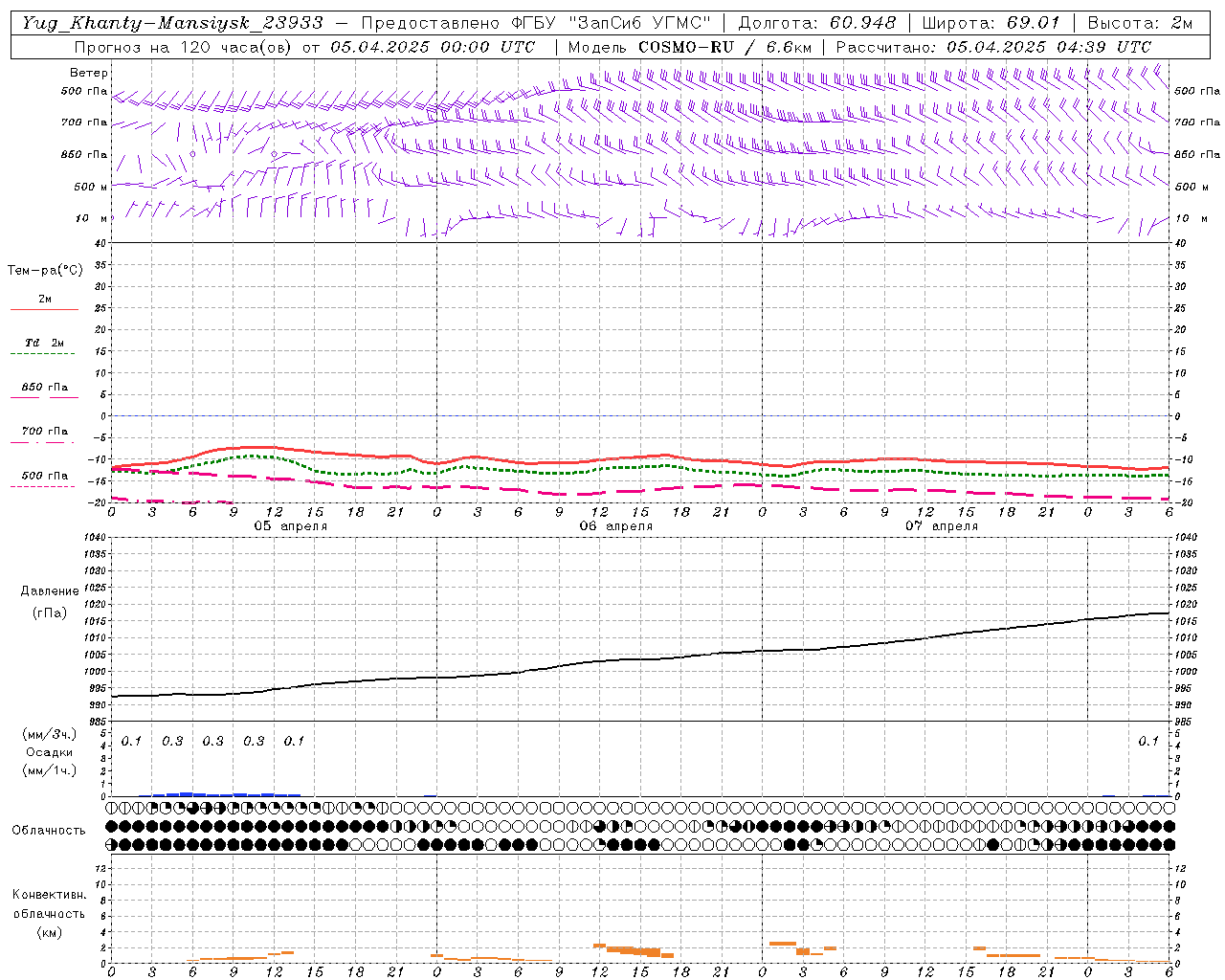
Task: Click the 40 top value on the left temperature axis
Action: coord(101,243)
